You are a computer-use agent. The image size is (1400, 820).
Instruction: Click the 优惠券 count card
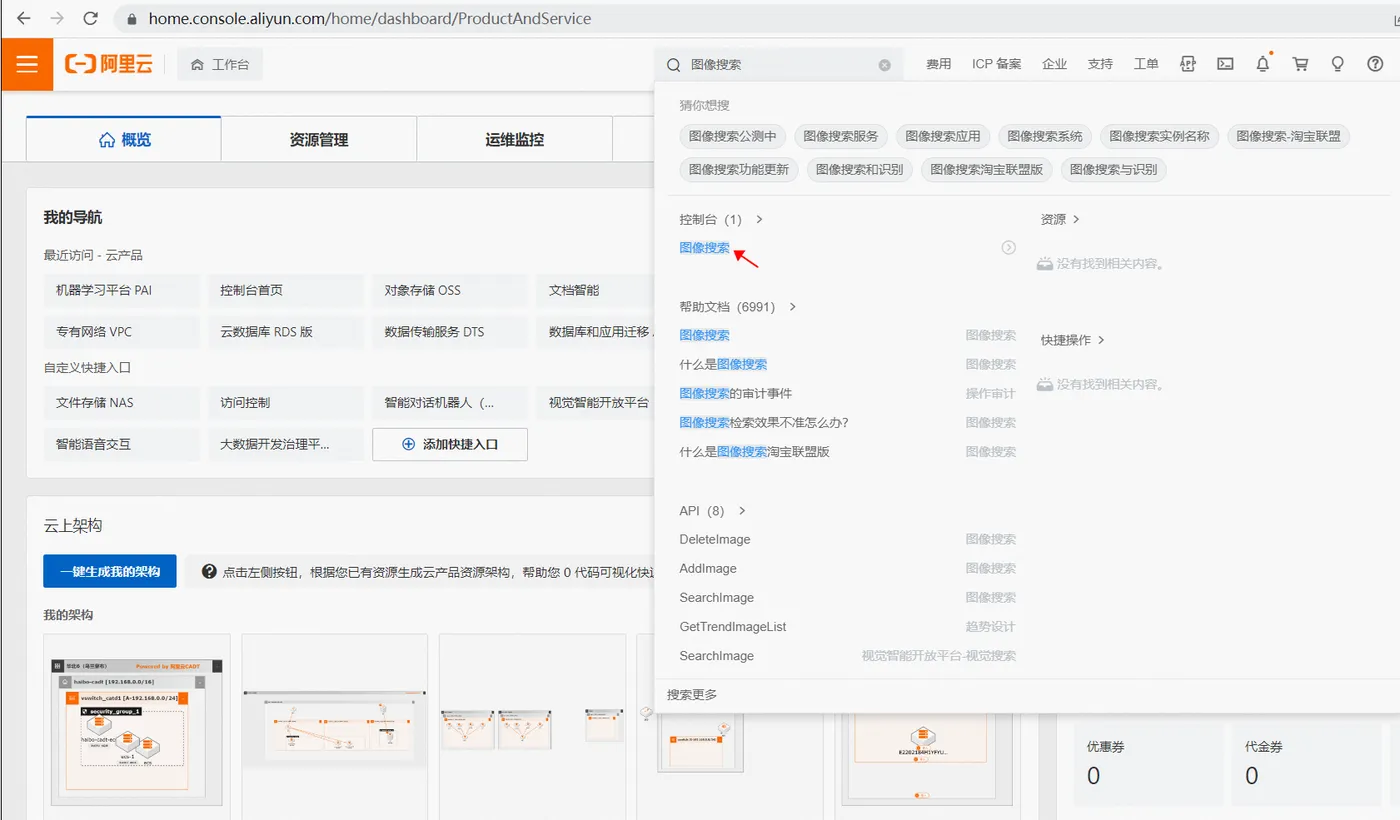click(1149, 765)
